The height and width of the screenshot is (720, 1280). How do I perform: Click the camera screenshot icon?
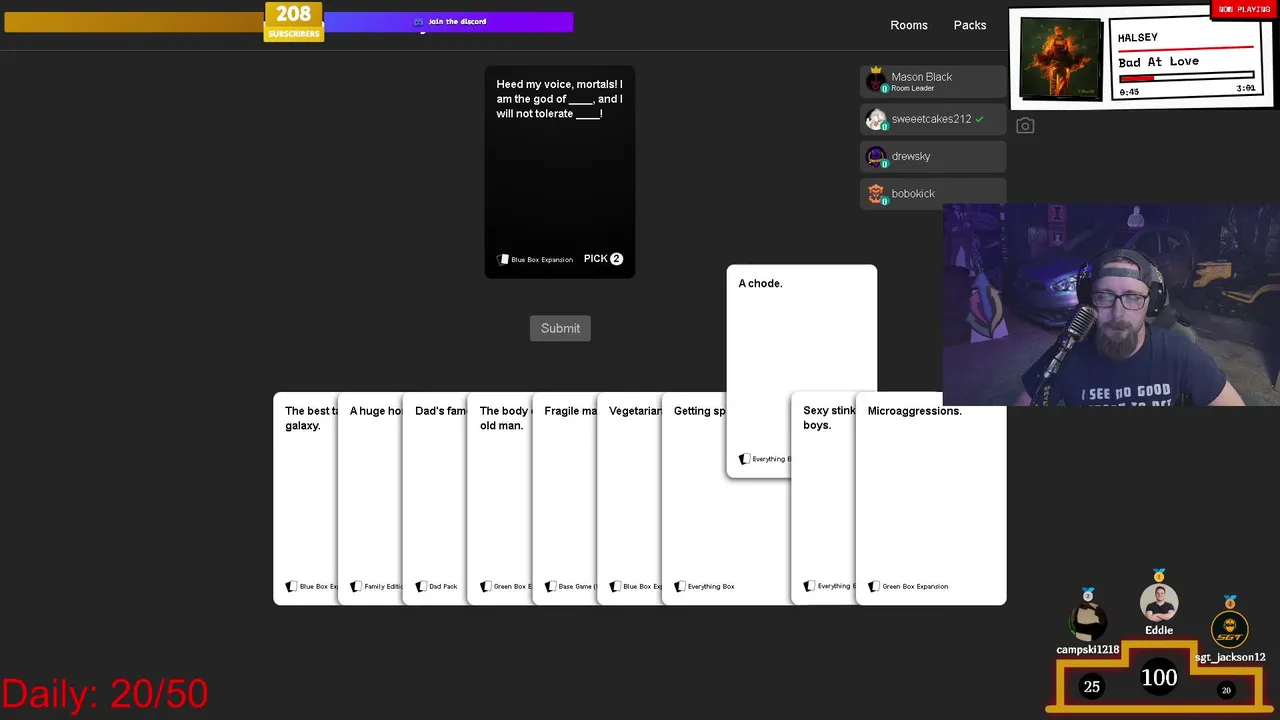coord(1025,126)
